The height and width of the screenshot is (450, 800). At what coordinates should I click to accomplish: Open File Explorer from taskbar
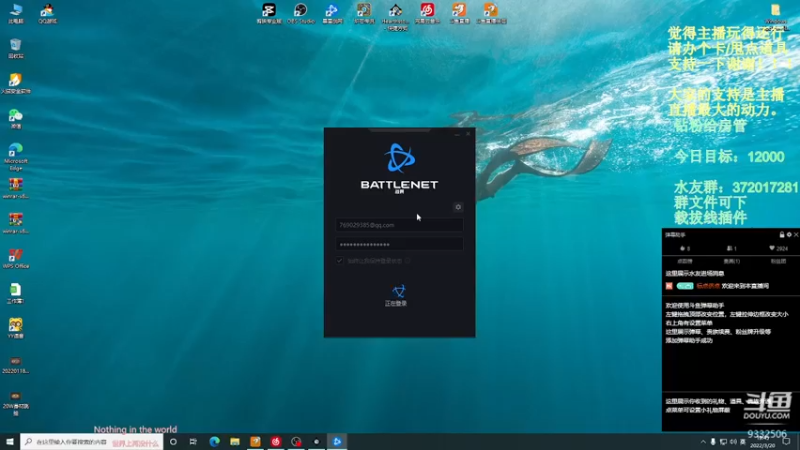[x=235, y=442]
